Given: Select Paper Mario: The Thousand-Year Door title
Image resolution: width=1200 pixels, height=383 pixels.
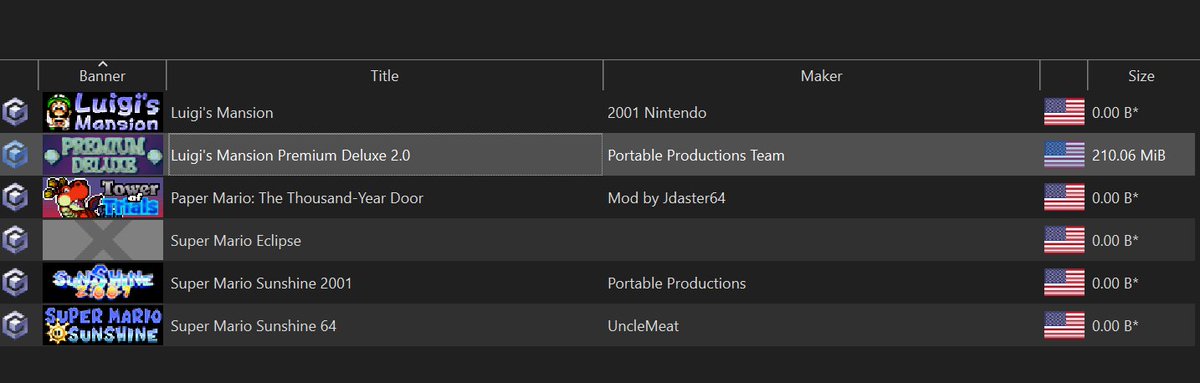Looking at the screenshot, I should coord(297,198).
